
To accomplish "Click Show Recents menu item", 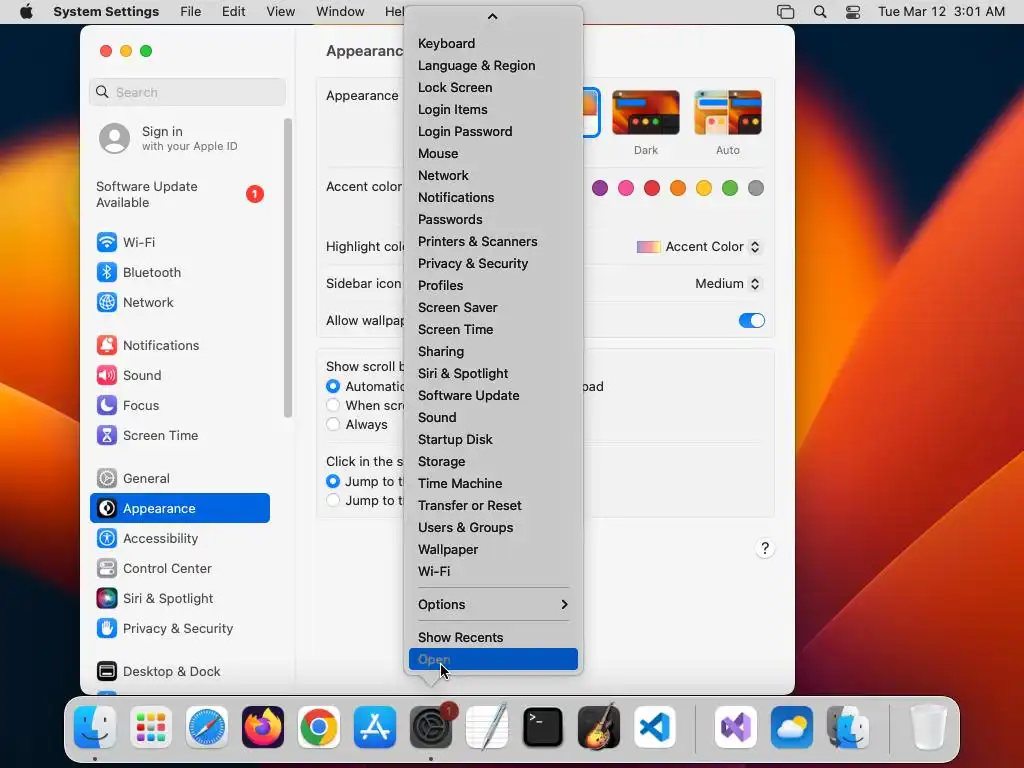I will pyautogui.click(x=493, y=637).
